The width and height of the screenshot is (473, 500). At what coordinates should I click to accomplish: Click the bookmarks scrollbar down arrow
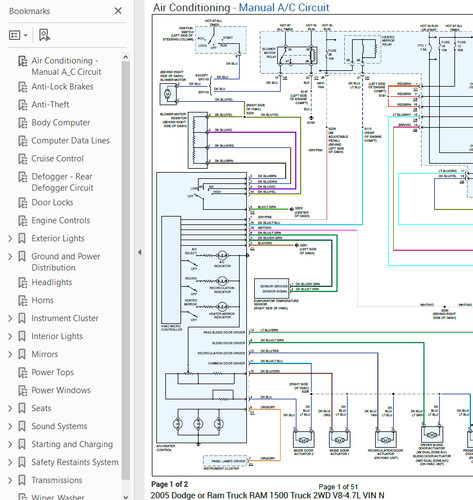(126, 497)
